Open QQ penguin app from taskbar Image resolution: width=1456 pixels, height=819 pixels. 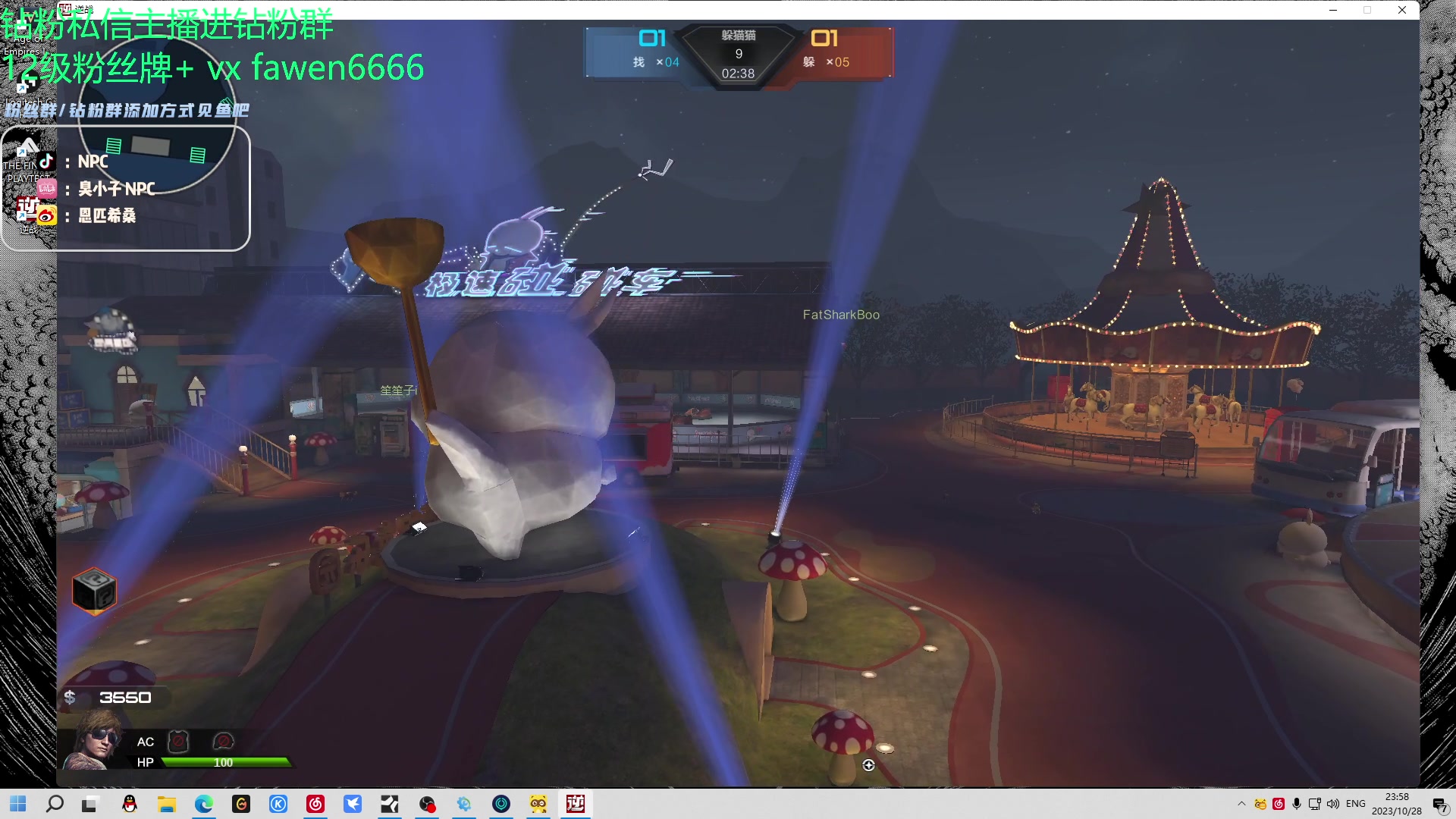tap(130, 804)
